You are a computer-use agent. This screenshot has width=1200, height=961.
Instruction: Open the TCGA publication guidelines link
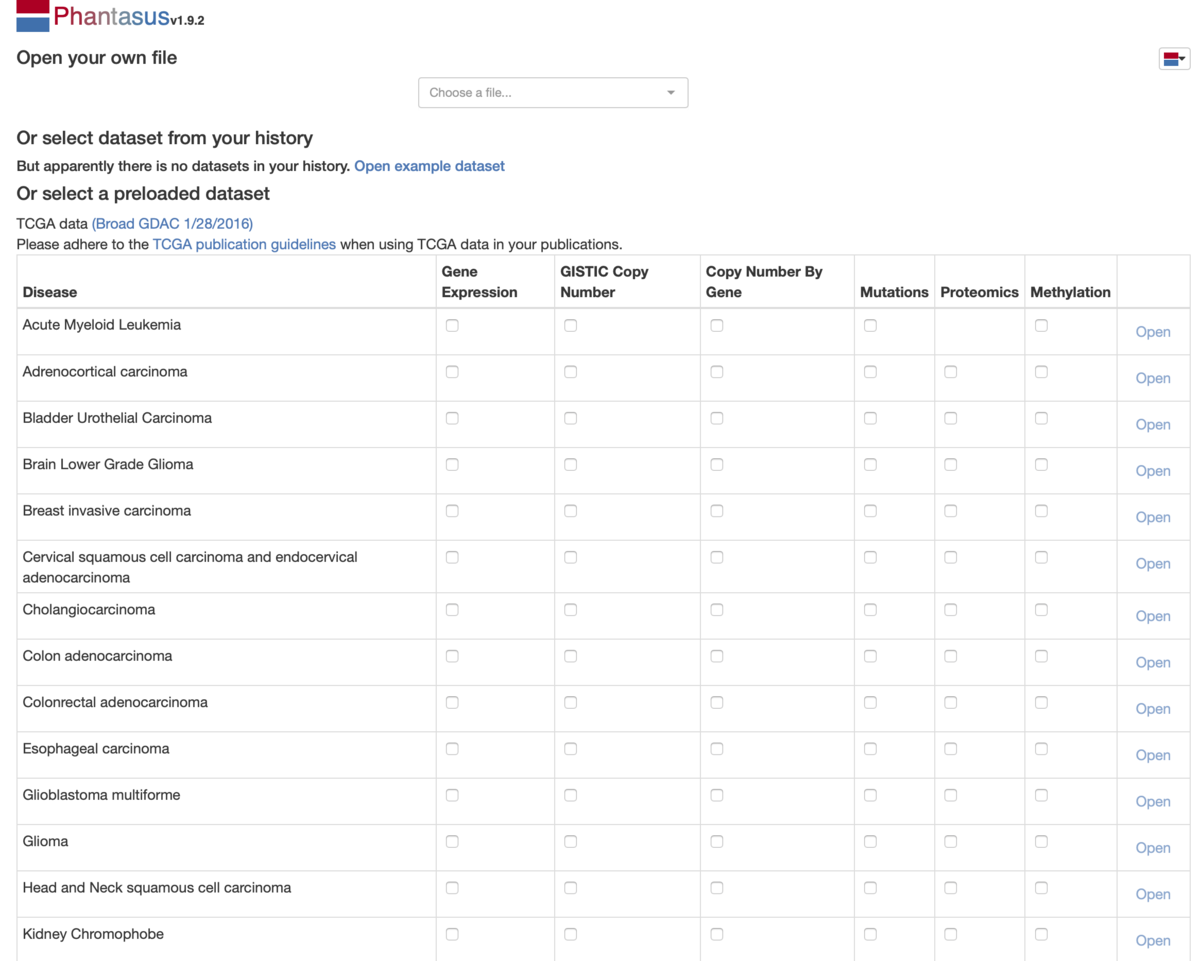tap(244, 244)
